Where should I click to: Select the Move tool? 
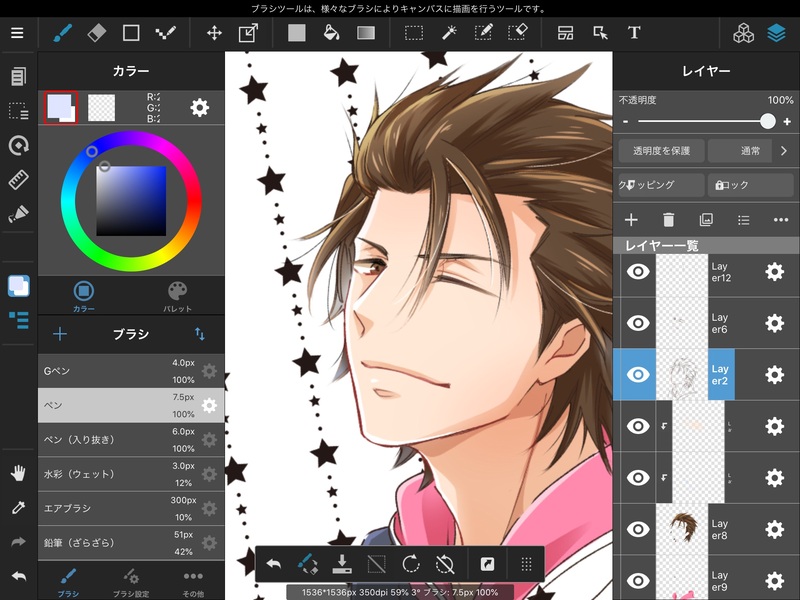click(x=214, y=33)
